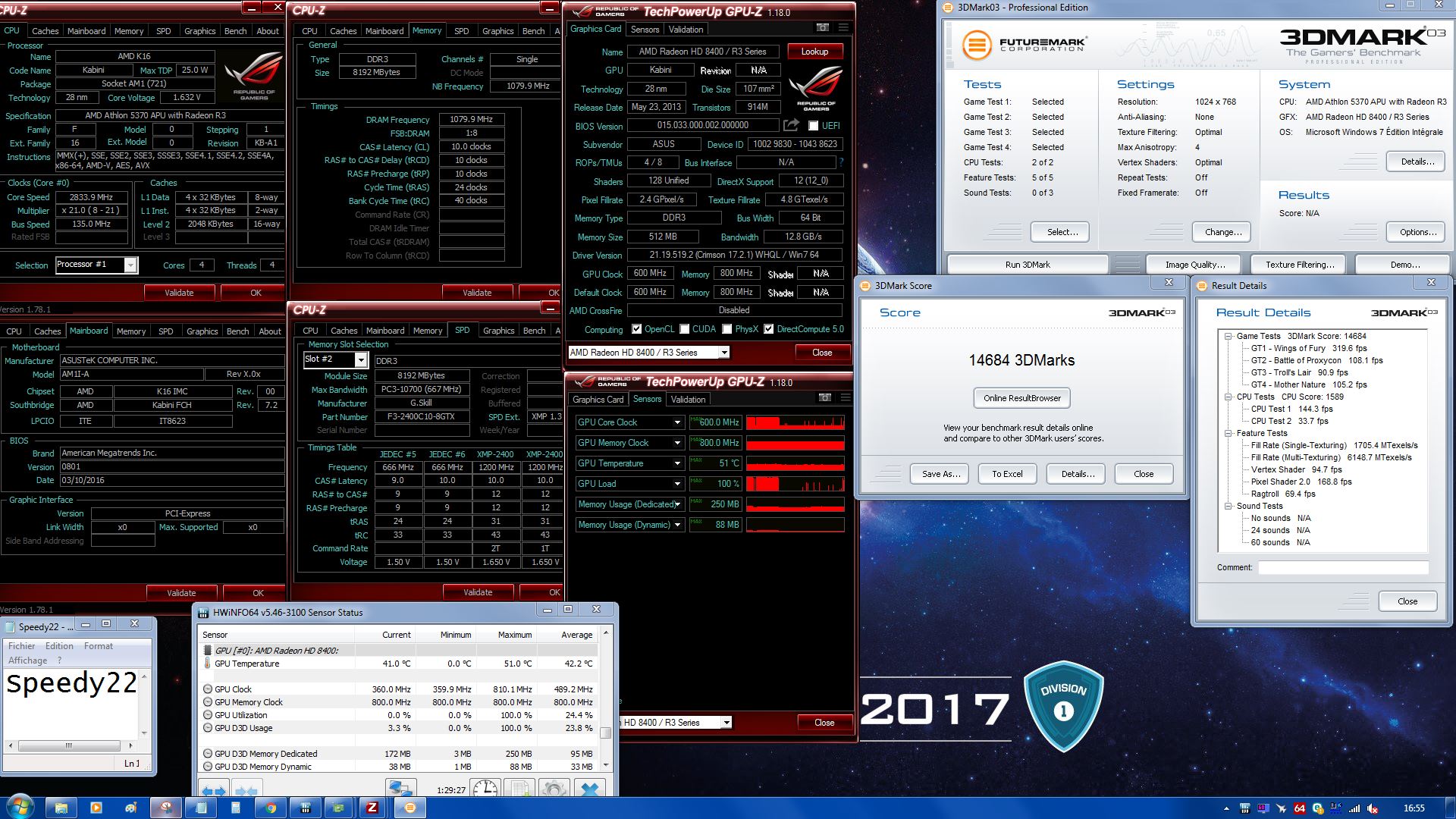
Task: Open Processor #1 selection dropdown in CPU-Z
Action: coord(130,265)
